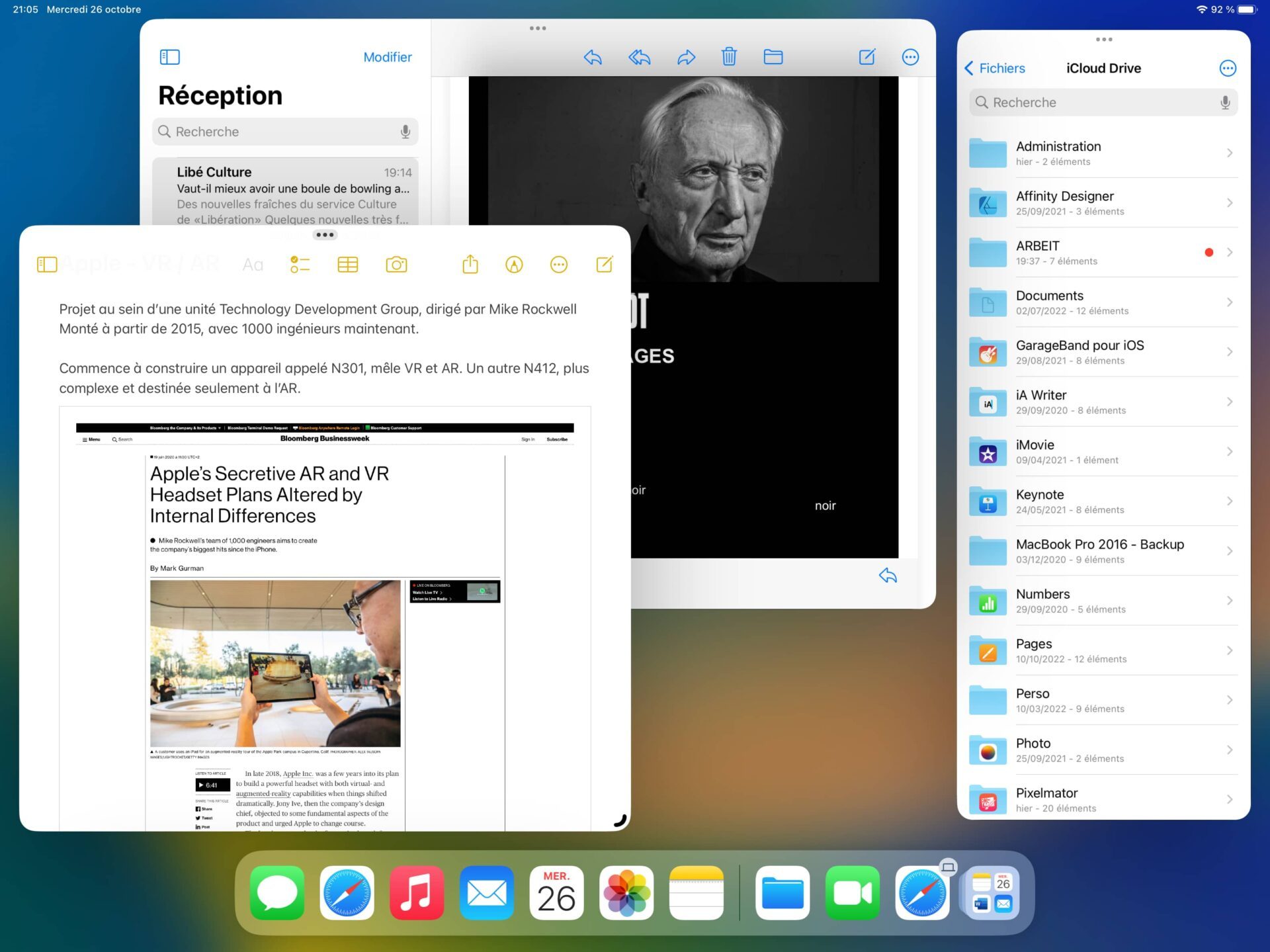1270x952 pixels.
Task: Open the three-dot menu in Notes toolbar
Action: pos(559,265)
